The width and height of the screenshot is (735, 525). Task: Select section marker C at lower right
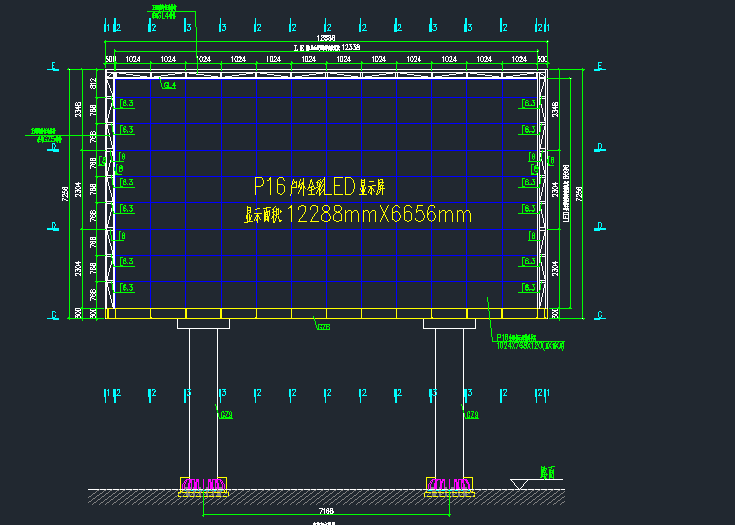[599, 314]
